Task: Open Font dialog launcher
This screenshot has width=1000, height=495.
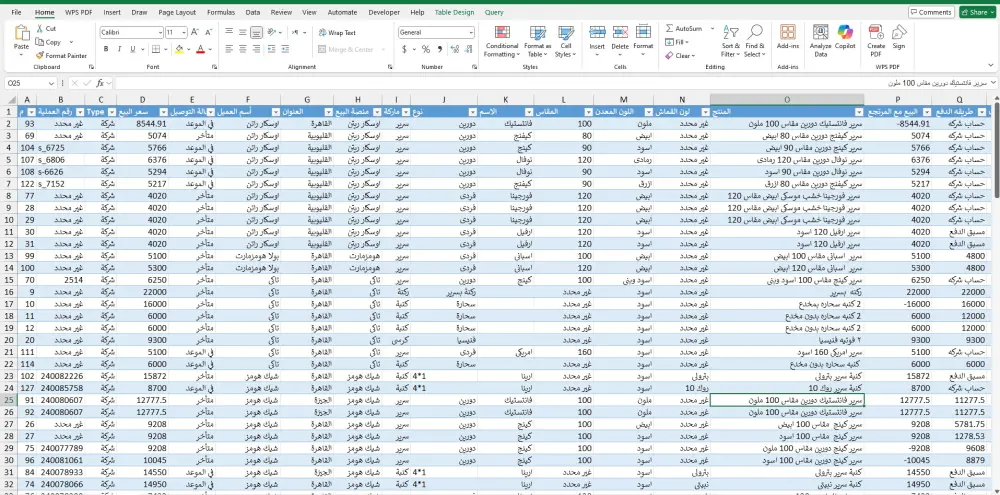Action: click(x=214, y=66)
